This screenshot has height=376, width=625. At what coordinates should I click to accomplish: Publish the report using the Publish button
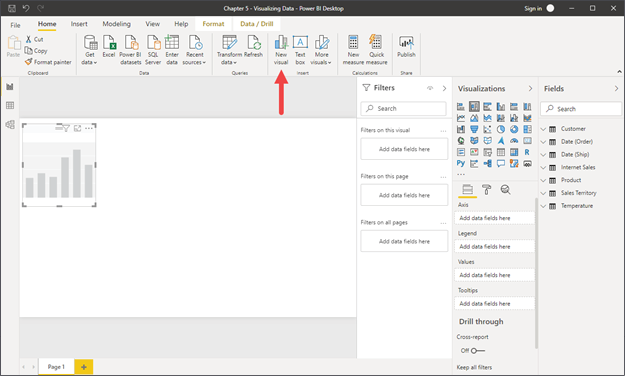[406, 46]
